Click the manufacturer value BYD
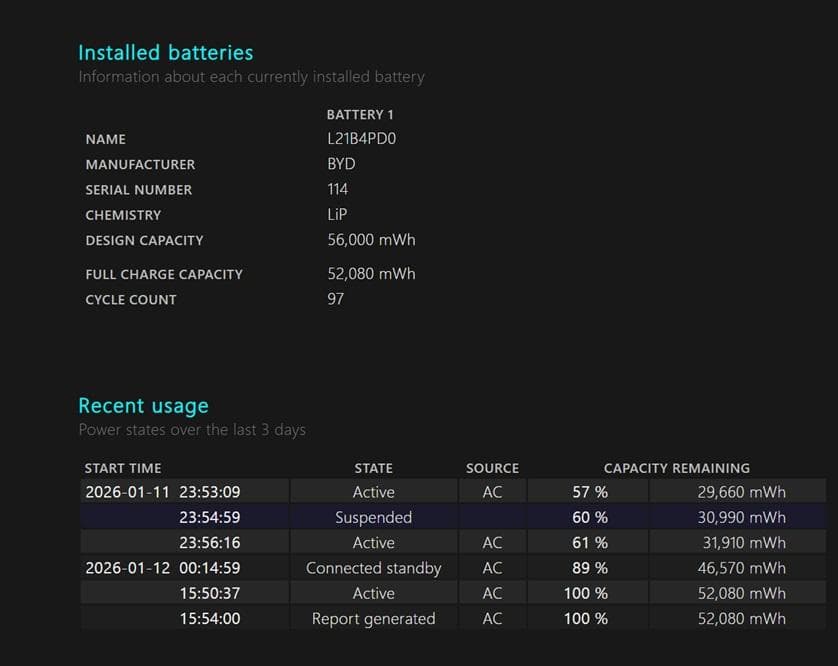This screenshot has width=838, height=666. pos(341,164)
